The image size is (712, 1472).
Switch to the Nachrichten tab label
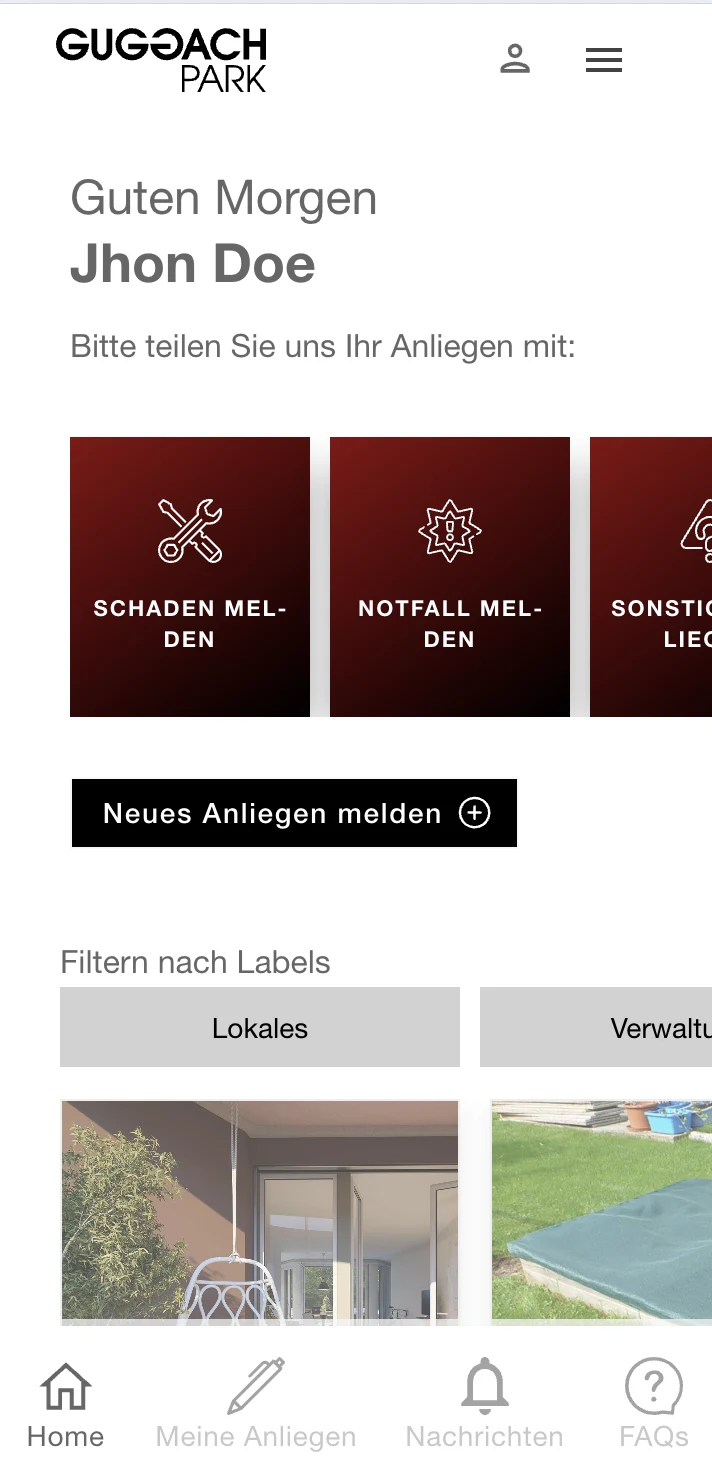click(485, 1437)
